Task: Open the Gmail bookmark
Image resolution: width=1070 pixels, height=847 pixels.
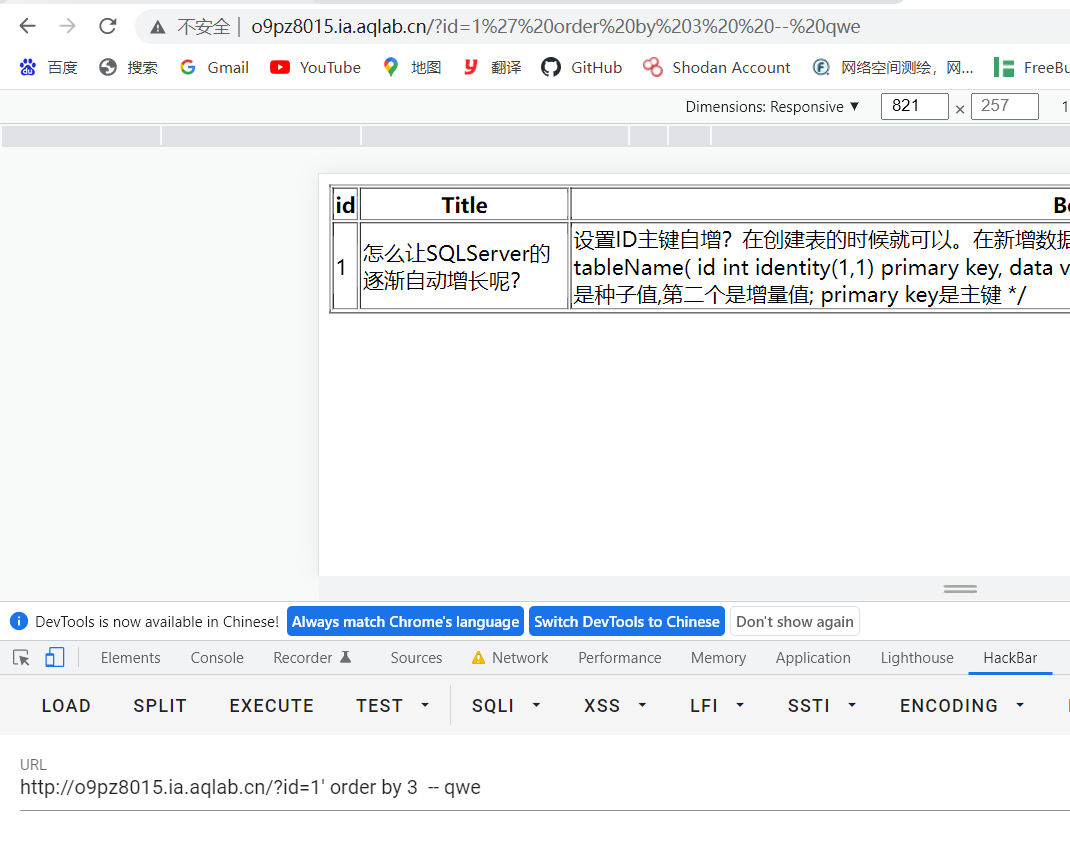Action: pyautogui.click(x=214, y=67)
